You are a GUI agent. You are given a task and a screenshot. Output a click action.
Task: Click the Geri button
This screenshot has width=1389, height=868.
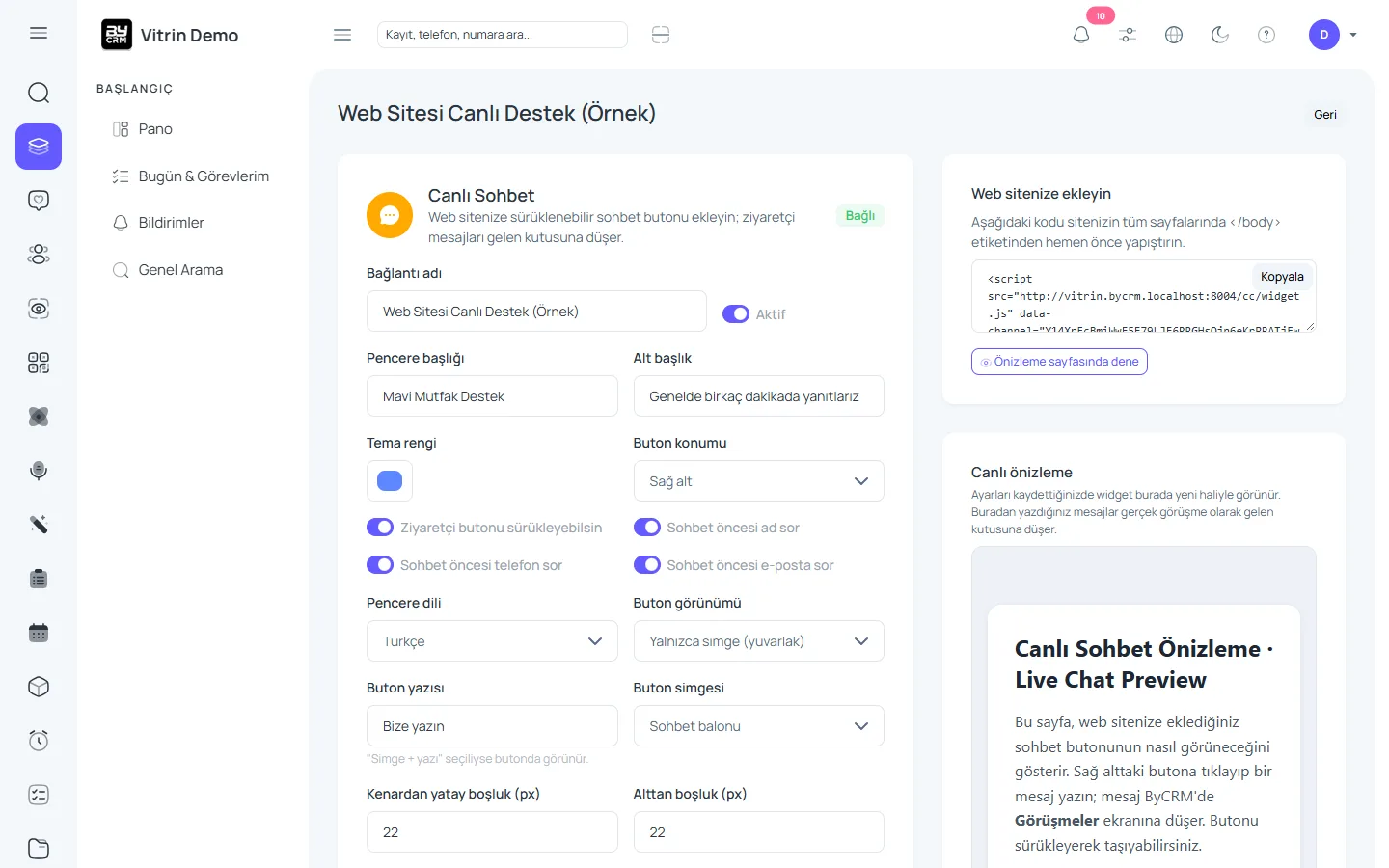[1325, 115]
